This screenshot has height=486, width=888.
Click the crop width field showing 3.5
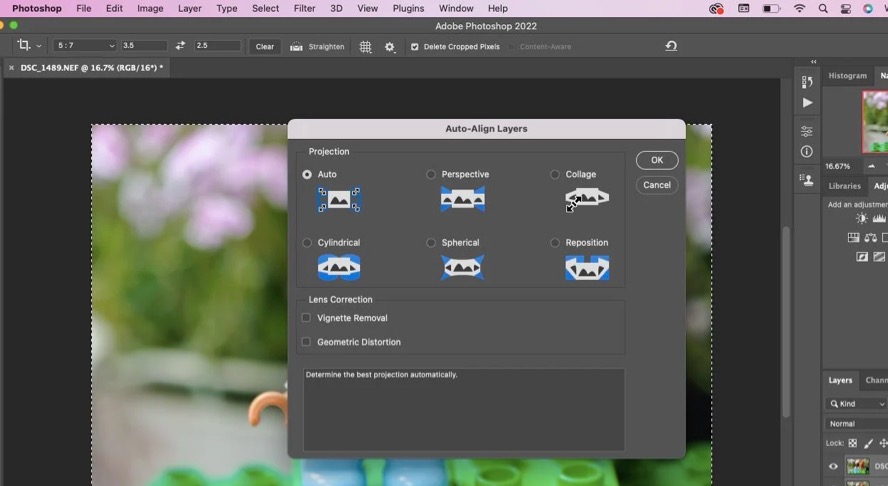[143, 46]
